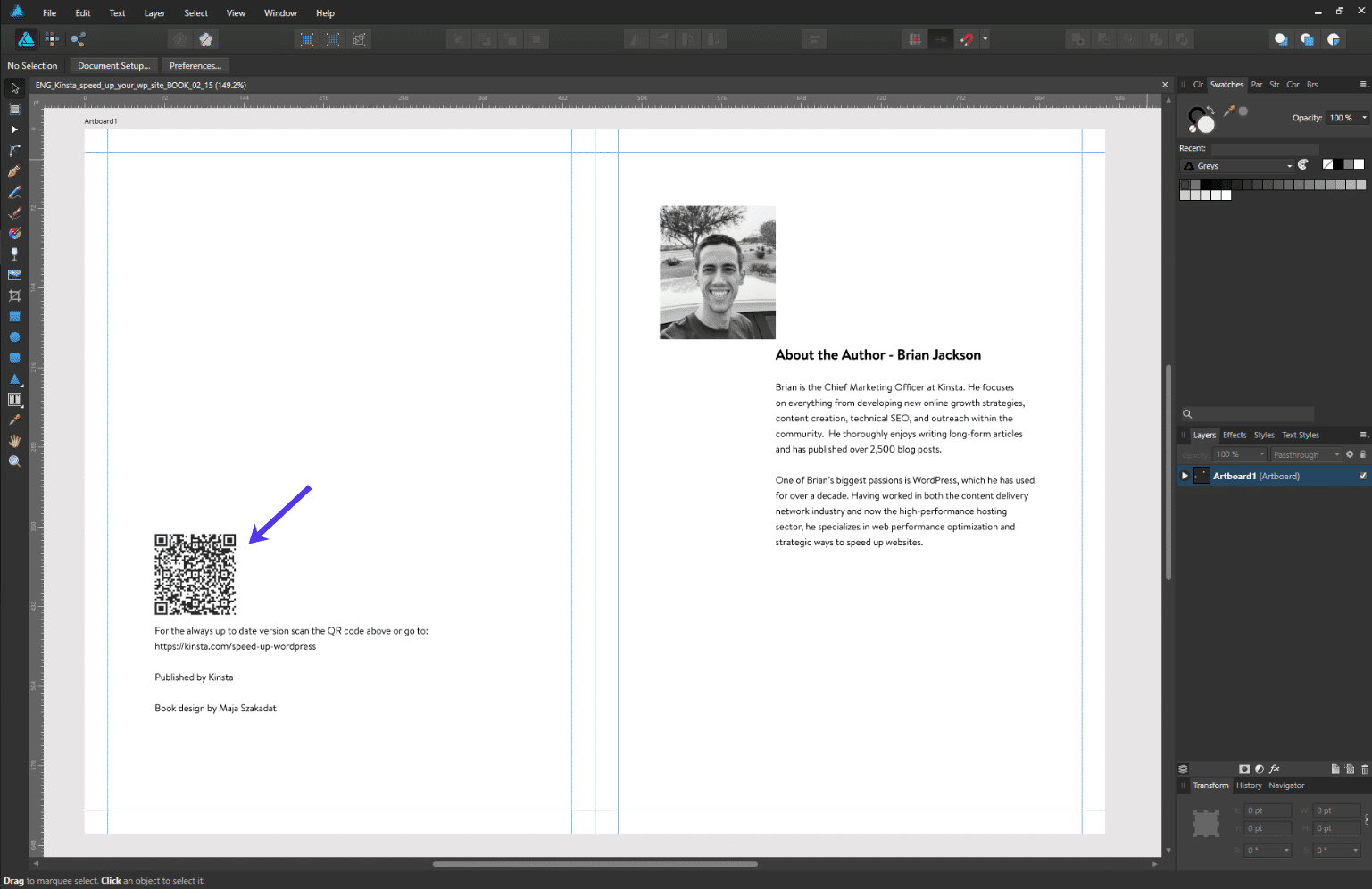1372x889 pixels.
Task: Activate the Colour Picker tool
Action: (14, 420)
